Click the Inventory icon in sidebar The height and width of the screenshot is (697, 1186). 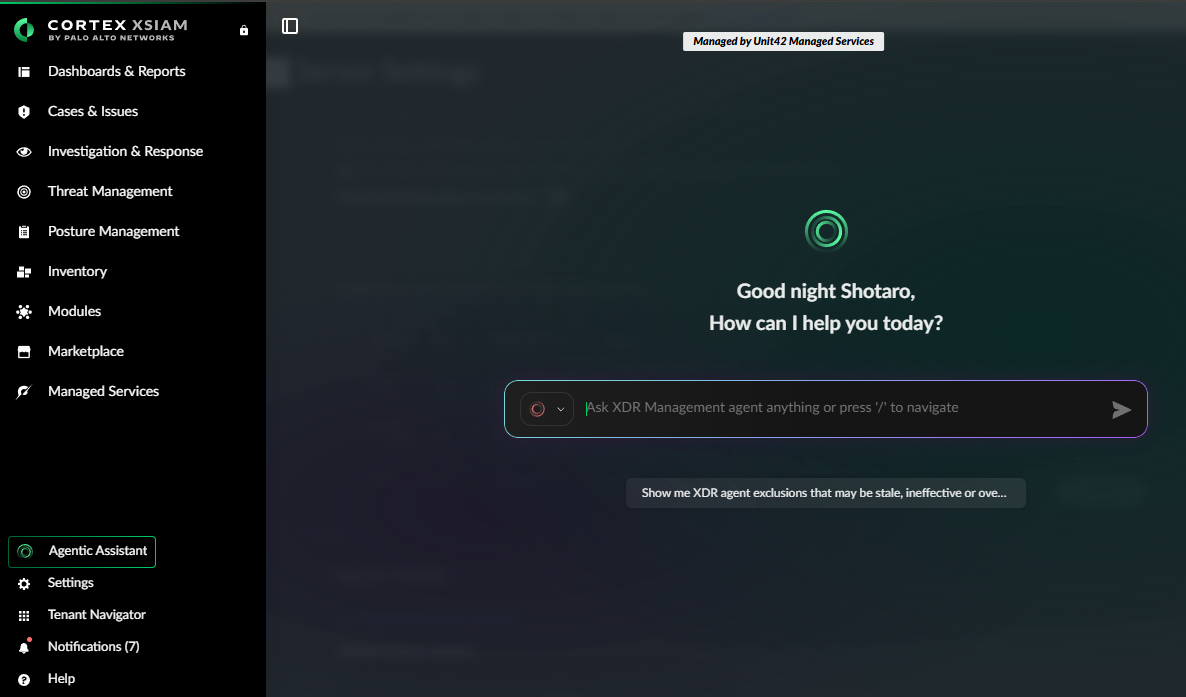click(24, 272)
